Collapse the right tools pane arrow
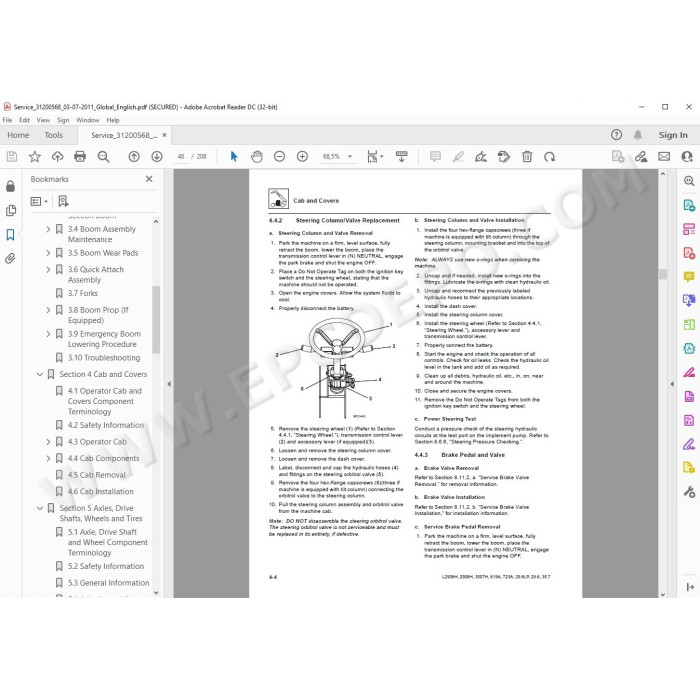Viewport: 700px width, 700px height. (672, 383)
